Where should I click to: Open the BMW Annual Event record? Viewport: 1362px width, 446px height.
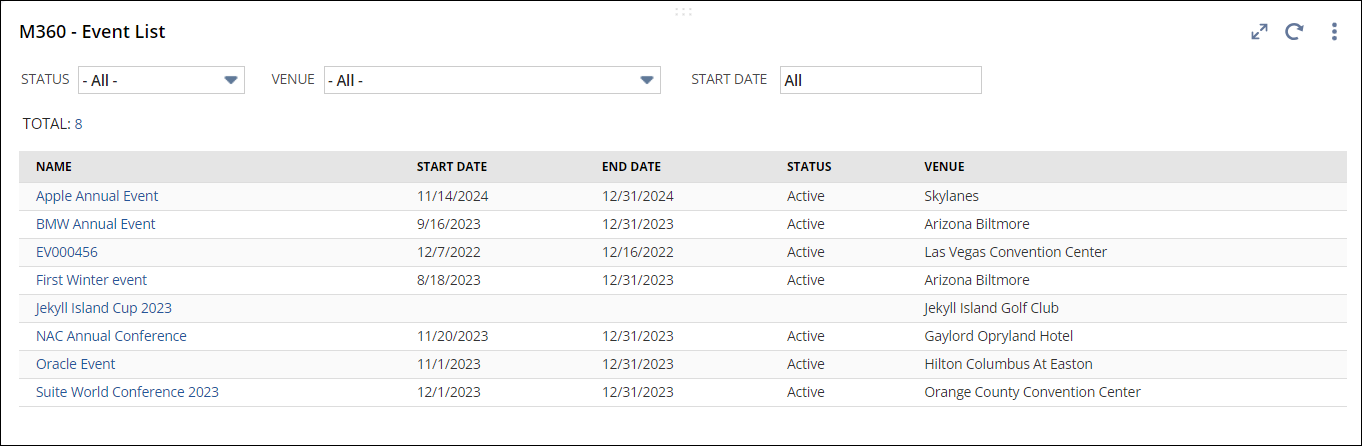pos(96,224)
